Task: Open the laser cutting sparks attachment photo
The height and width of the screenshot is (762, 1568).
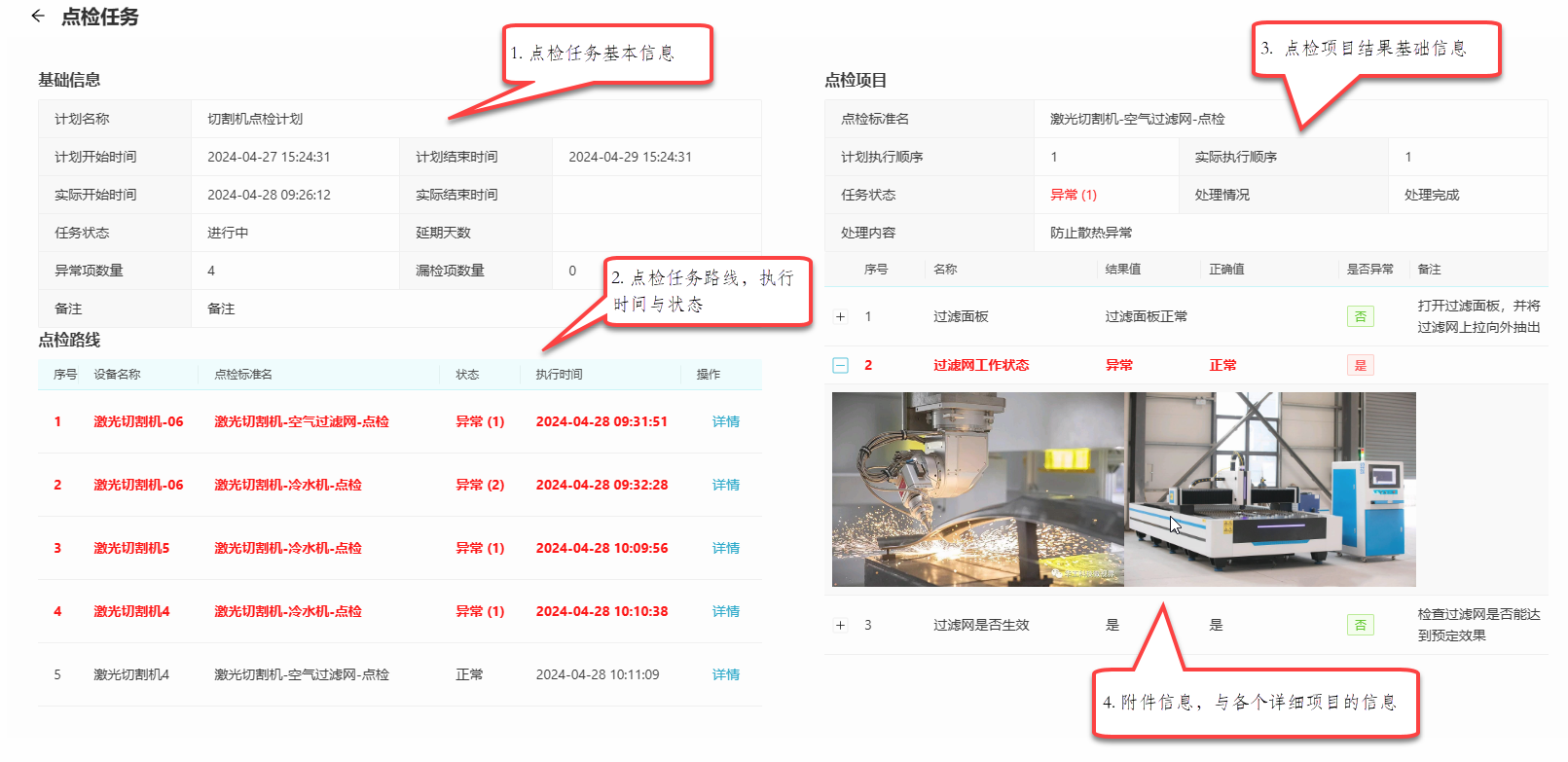Action: [978, 490]
